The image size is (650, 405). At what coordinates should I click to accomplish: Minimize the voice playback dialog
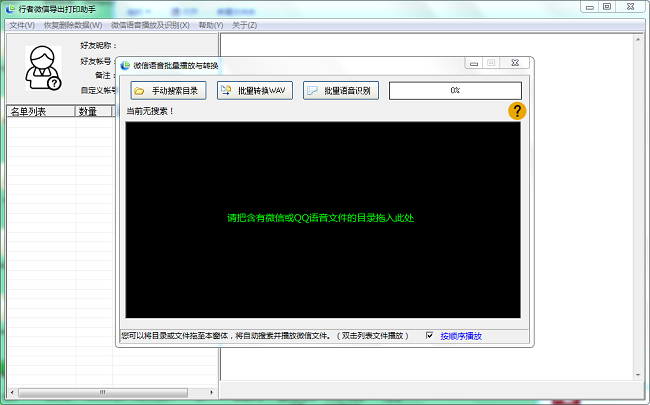[x=474, y=63]
